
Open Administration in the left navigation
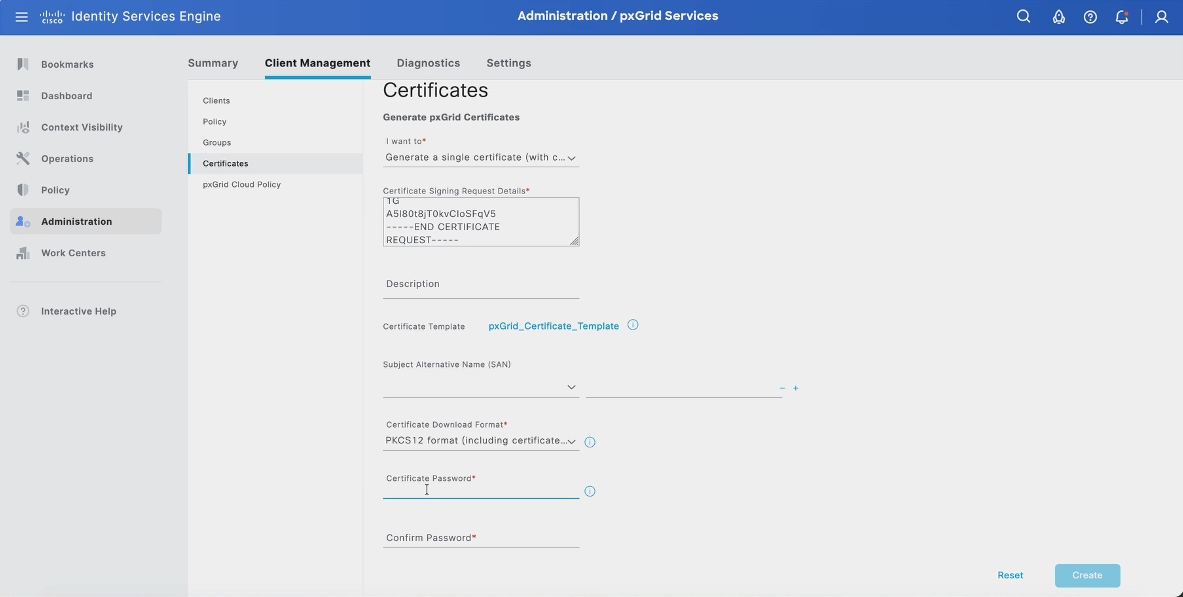pyautogui.click(x=85, y=221)
